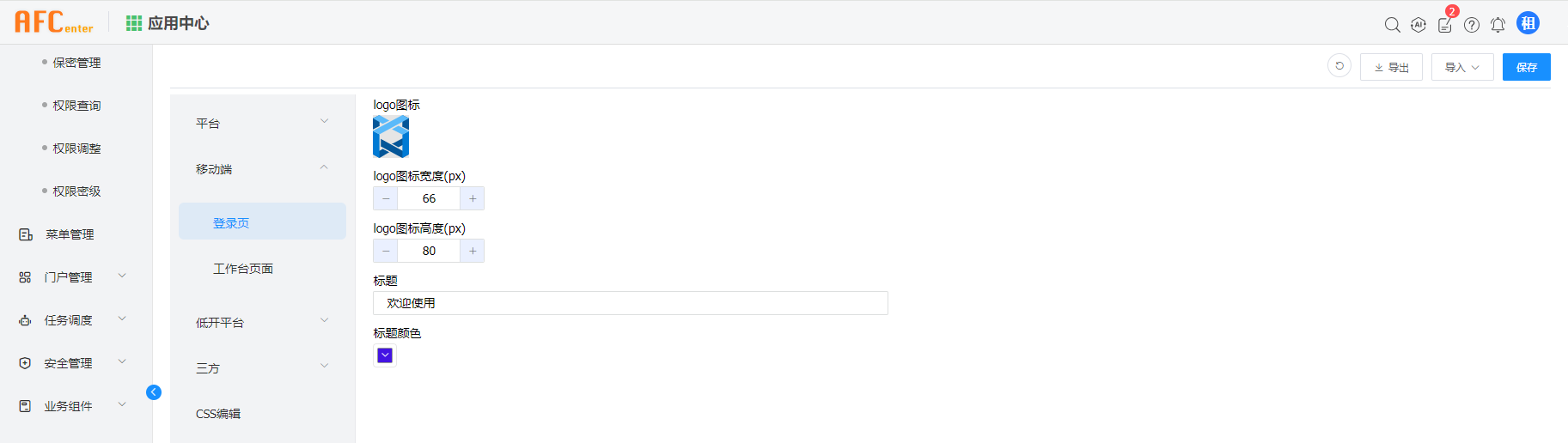Click the help question mark icon
The width and height of the screenshot is (1568, 443).
(x=1472, y=25)
